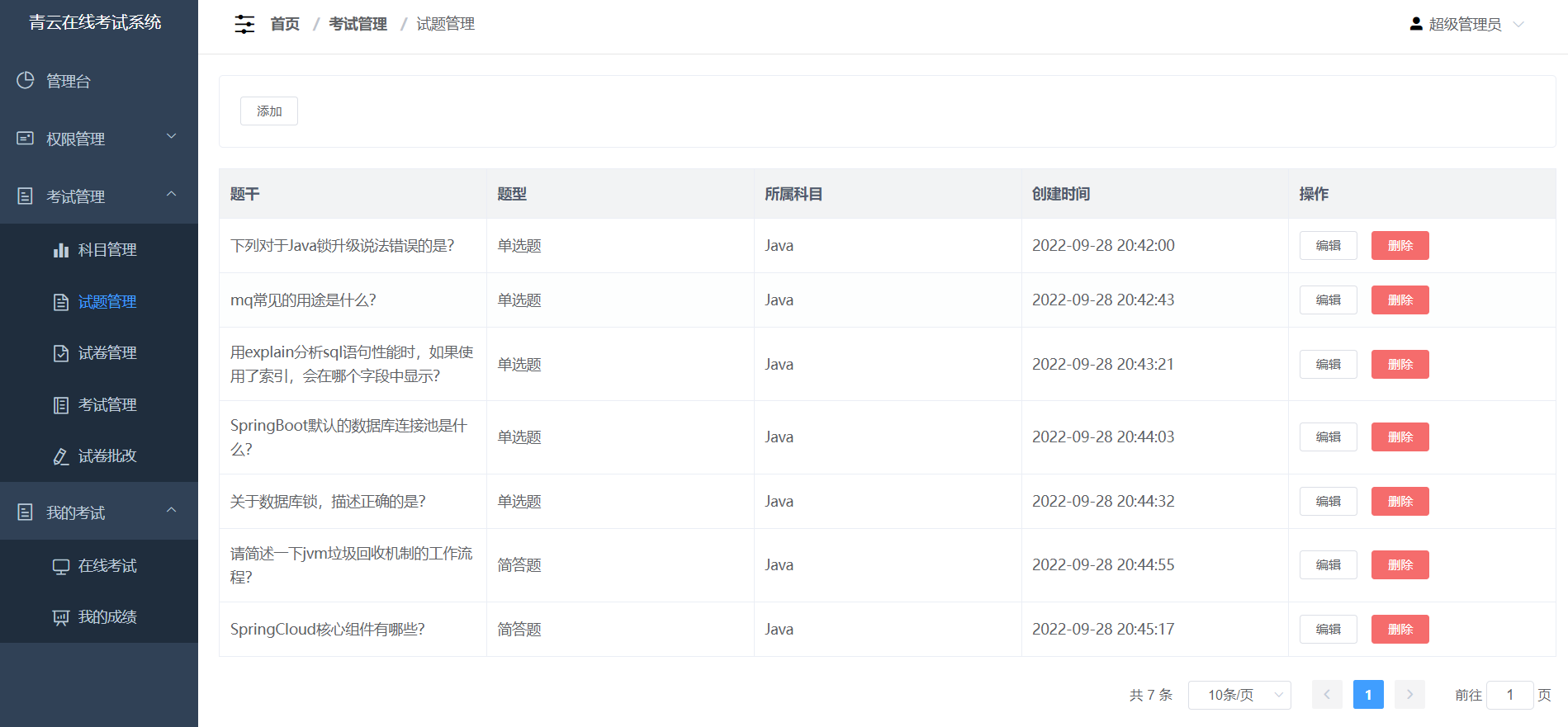Click the 添加 button
Viewport: 1568px width, 727px height.
[269, 111]
